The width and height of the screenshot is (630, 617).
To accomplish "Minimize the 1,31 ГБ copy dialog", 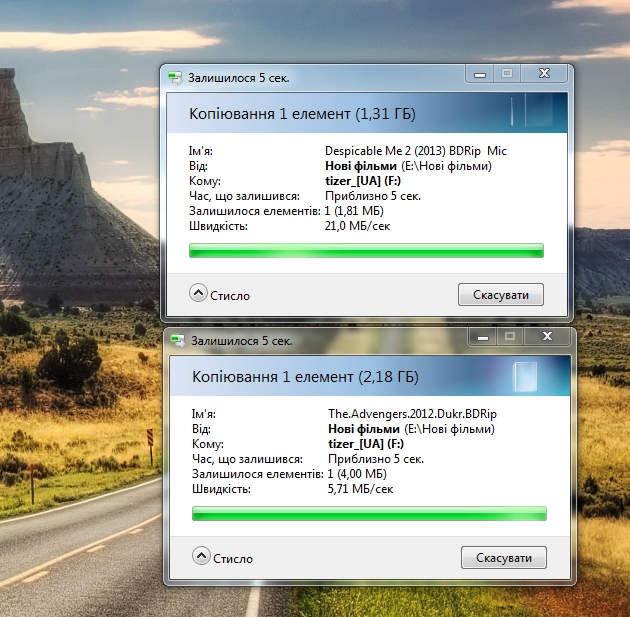I will 480,74.
